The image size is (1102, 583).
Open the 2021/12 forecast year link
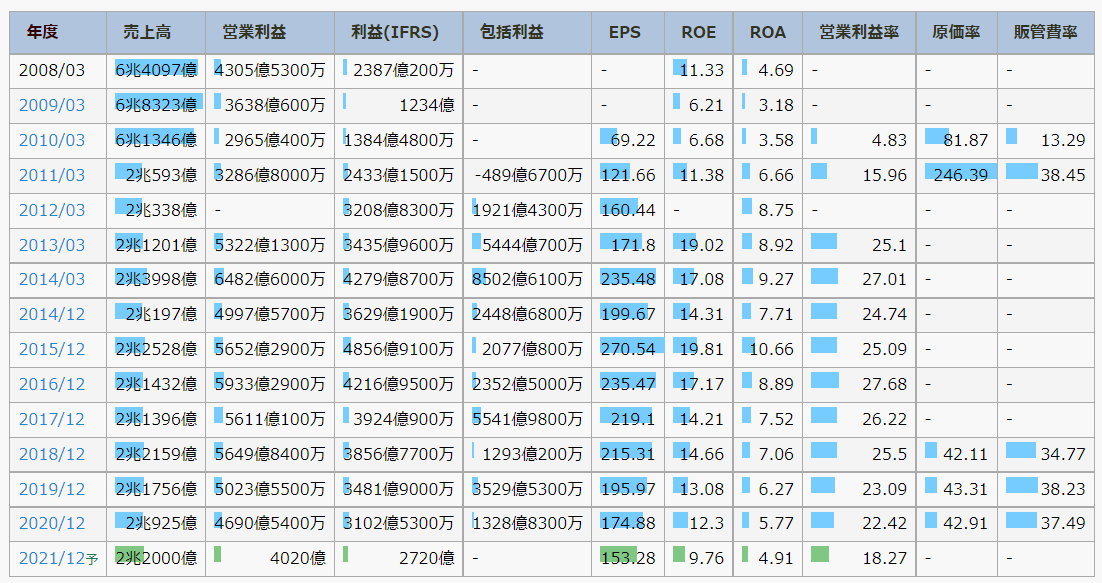(58, 558)
